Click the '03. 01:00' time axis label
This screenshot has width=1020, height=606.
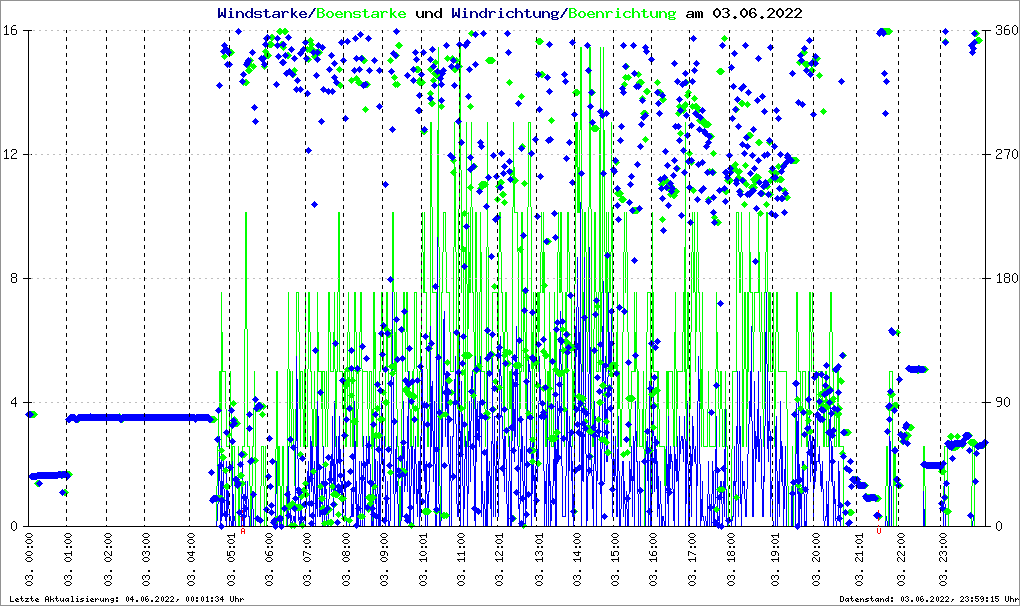(x=68, y=559)
